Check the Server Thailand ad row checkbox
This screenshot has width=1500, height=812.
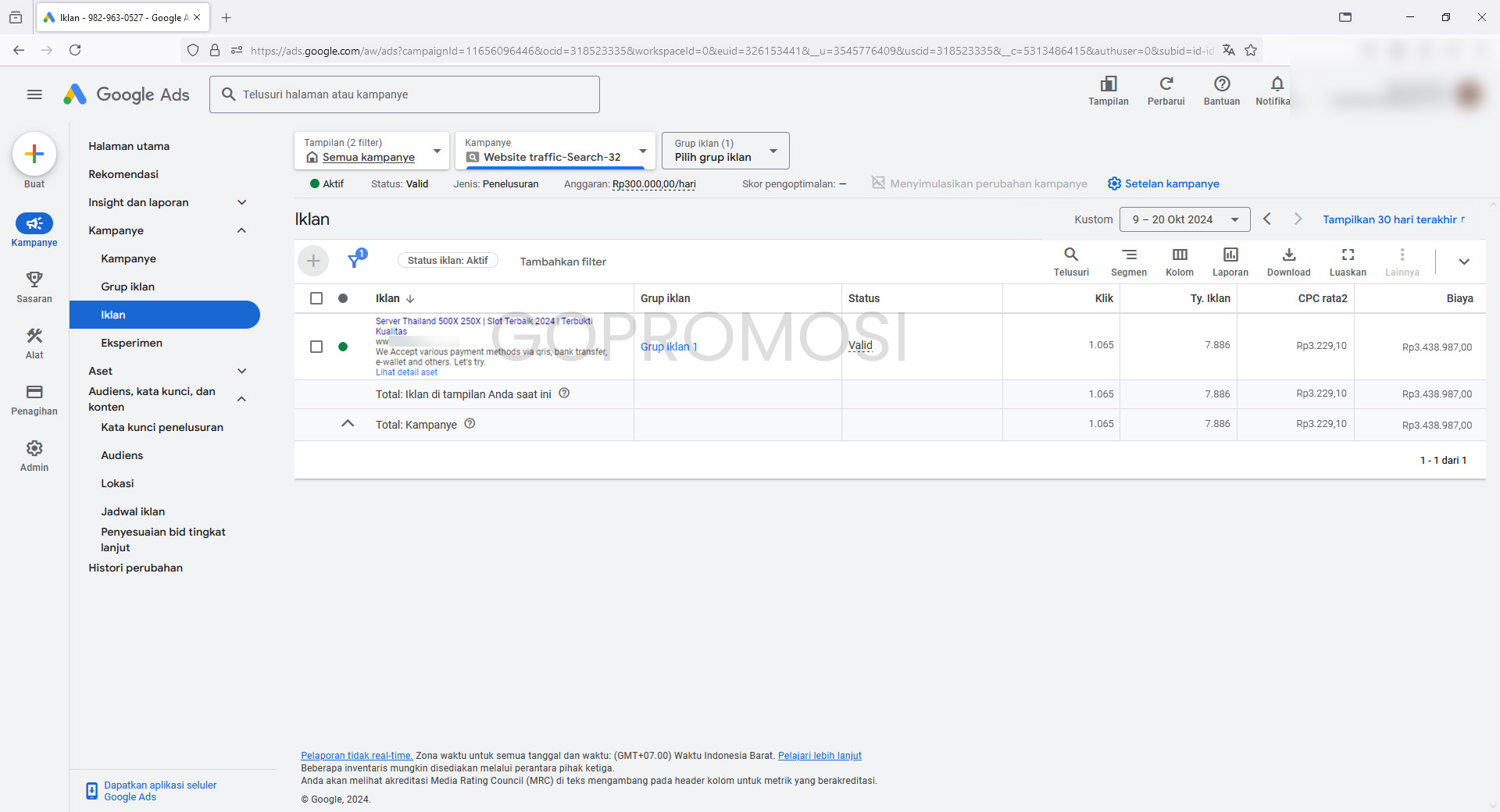[316, 347]
